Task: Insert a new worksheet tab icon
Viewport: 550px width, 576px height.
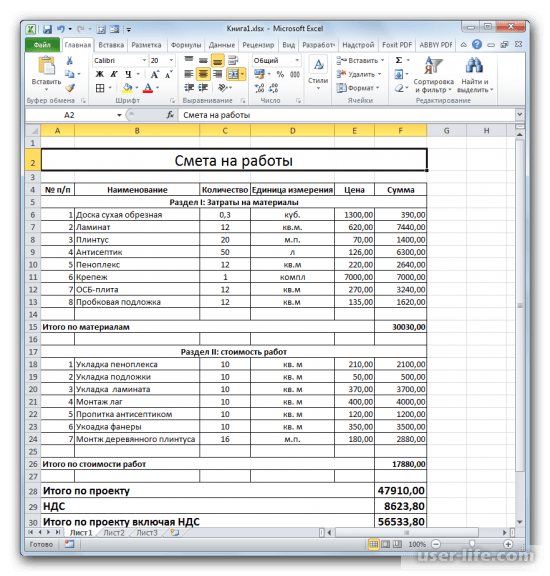Action: pyautogui.click(x=175, y=532)
